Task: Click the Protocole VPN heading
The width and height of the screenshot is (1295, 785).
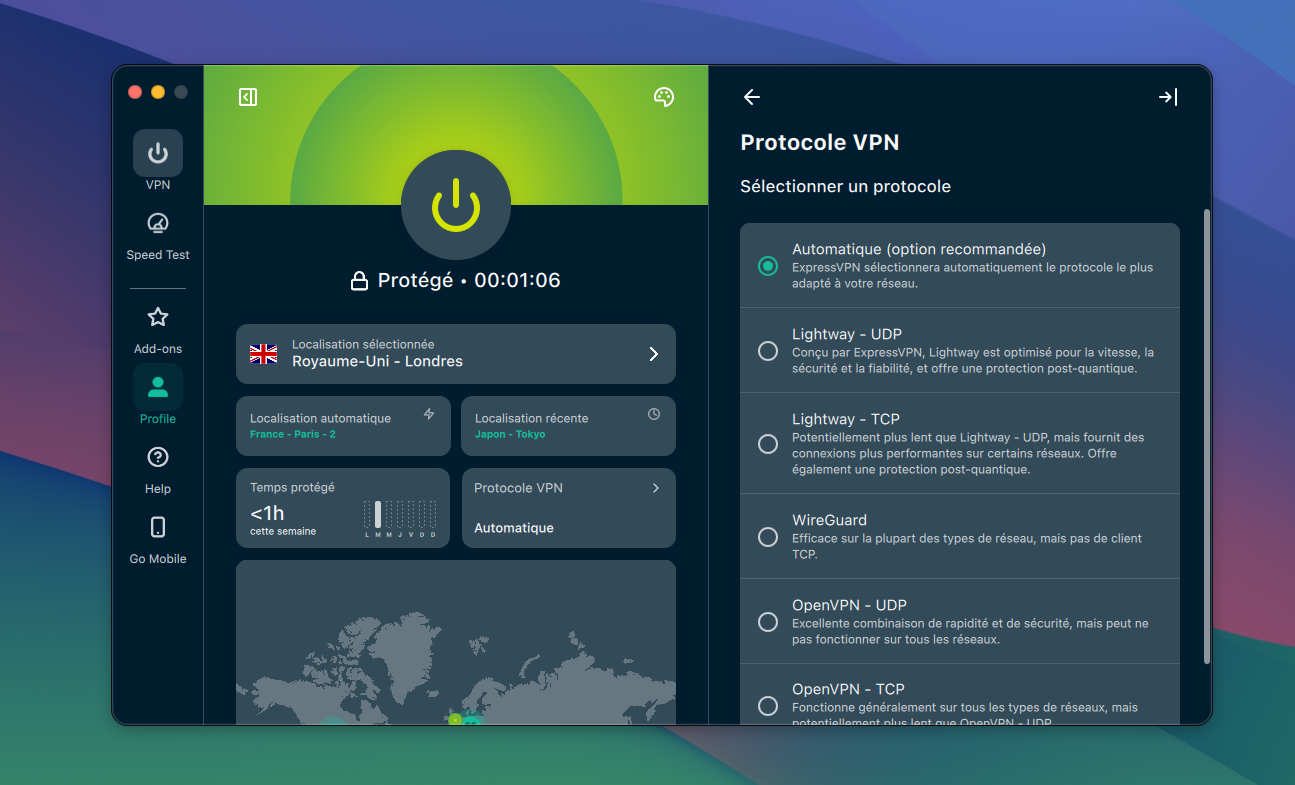Action: coord(820,143)
